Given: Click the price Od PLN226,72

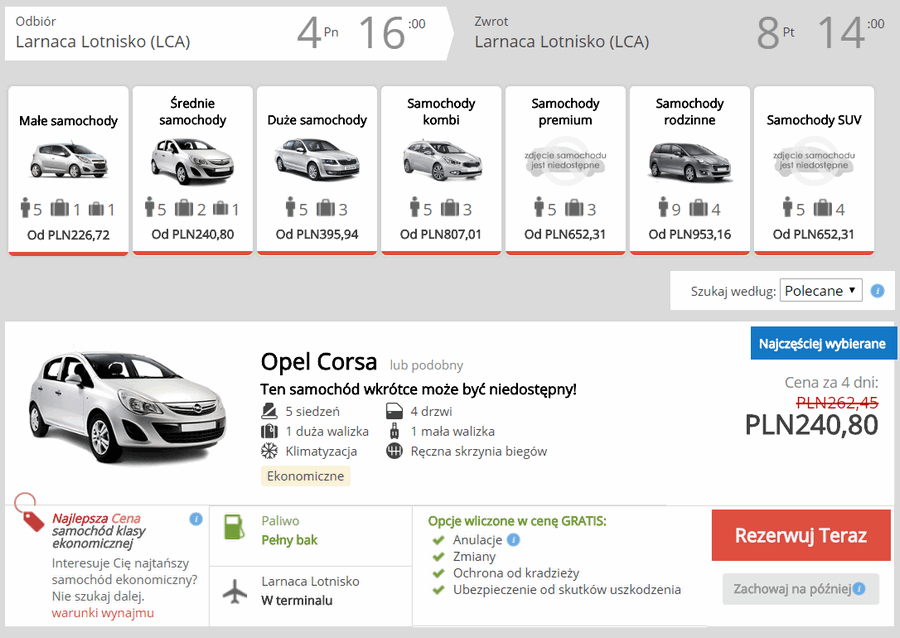Looking at the screenshot, I should [68, 235].
